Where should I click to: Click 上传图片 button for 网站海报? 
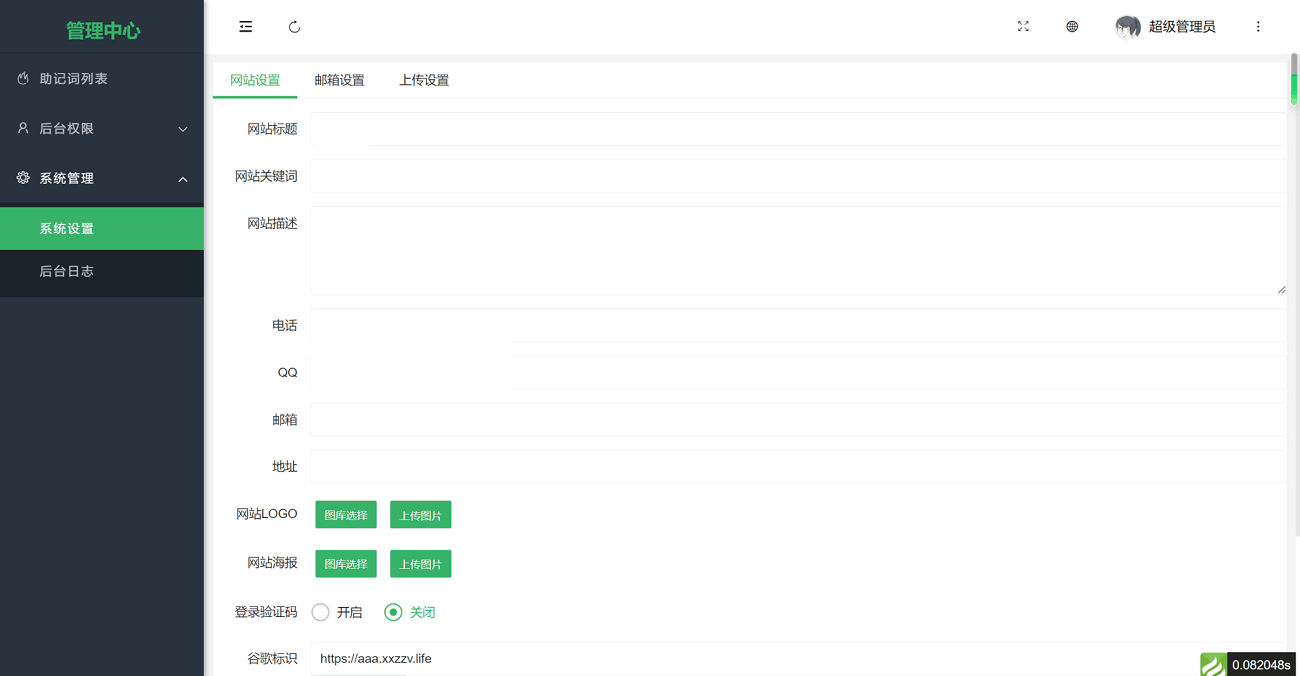420,564
